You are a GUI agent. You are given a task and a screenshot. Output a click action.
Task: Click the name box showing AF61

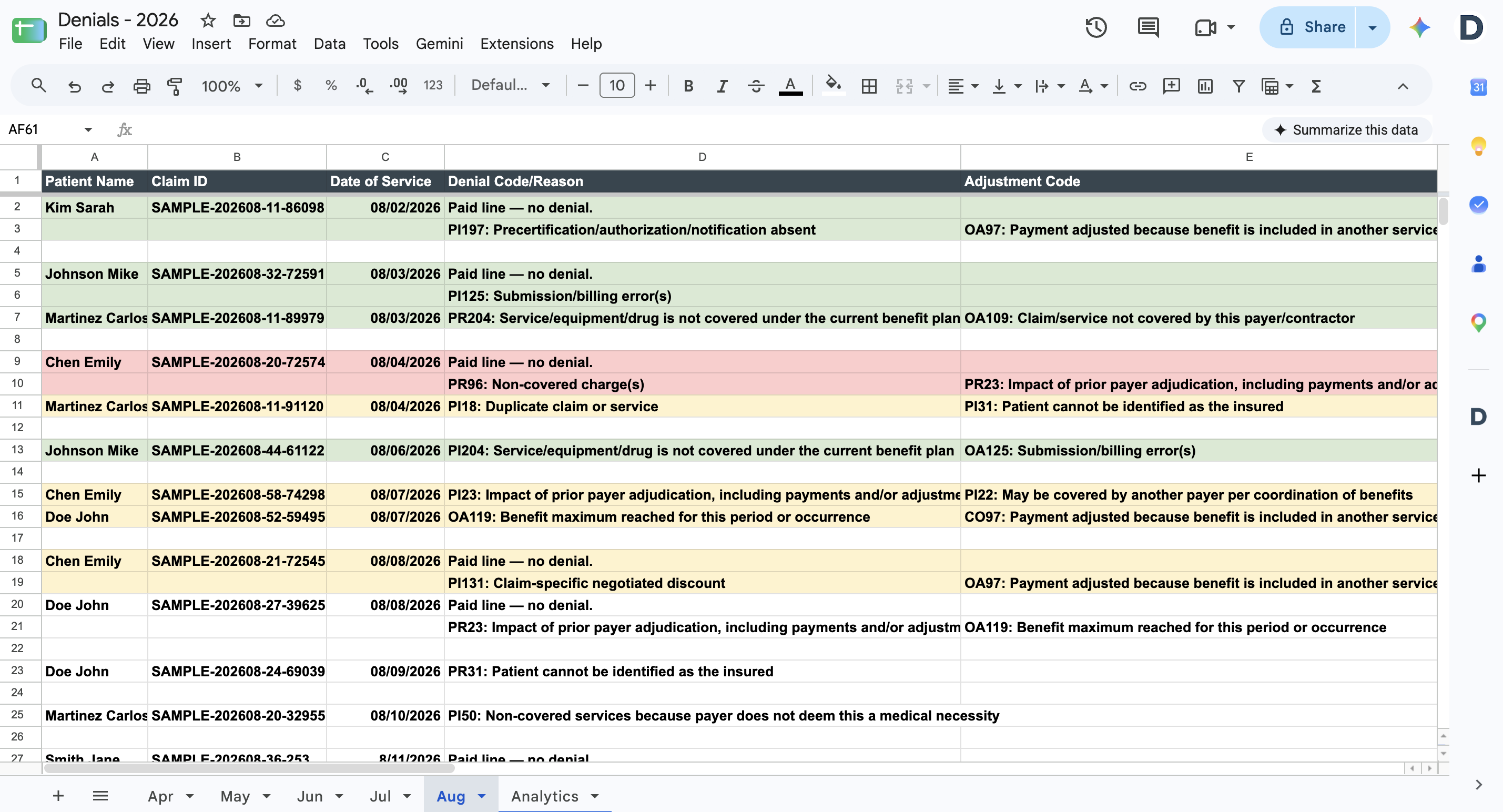point(49,129)
